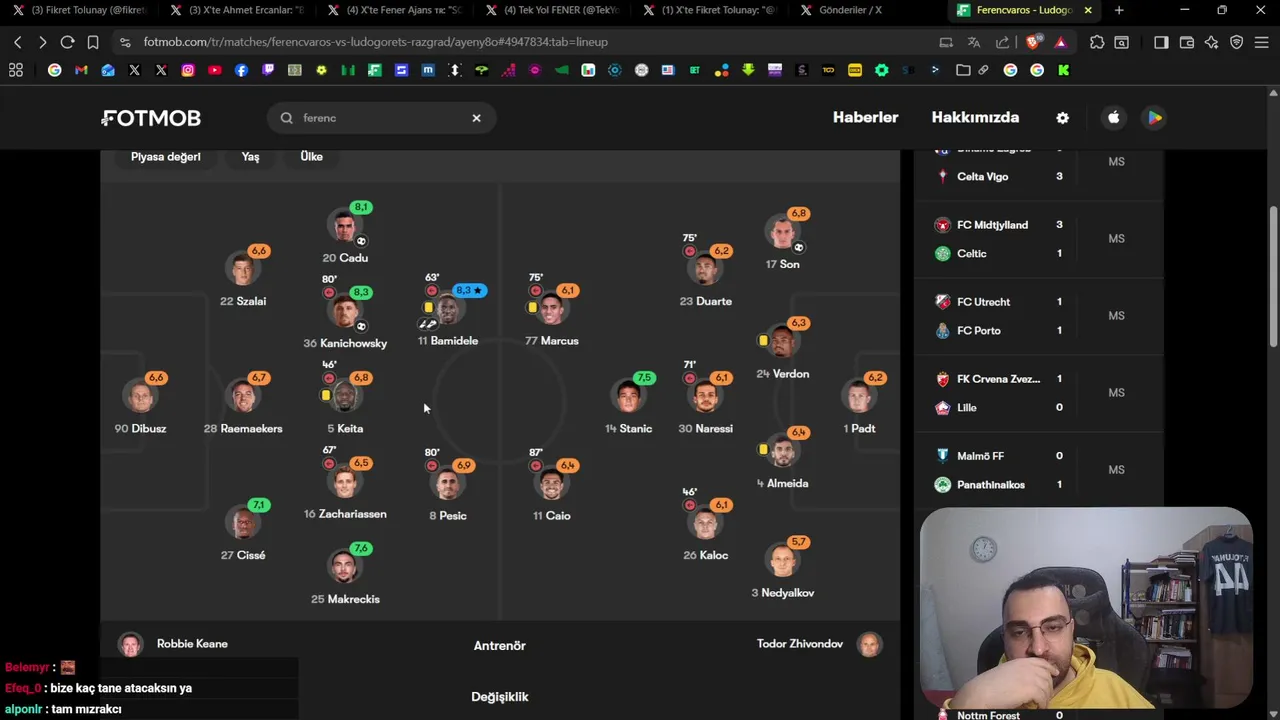Open FotMob settings gear
1280x720 pixels.
point(1062,118)
